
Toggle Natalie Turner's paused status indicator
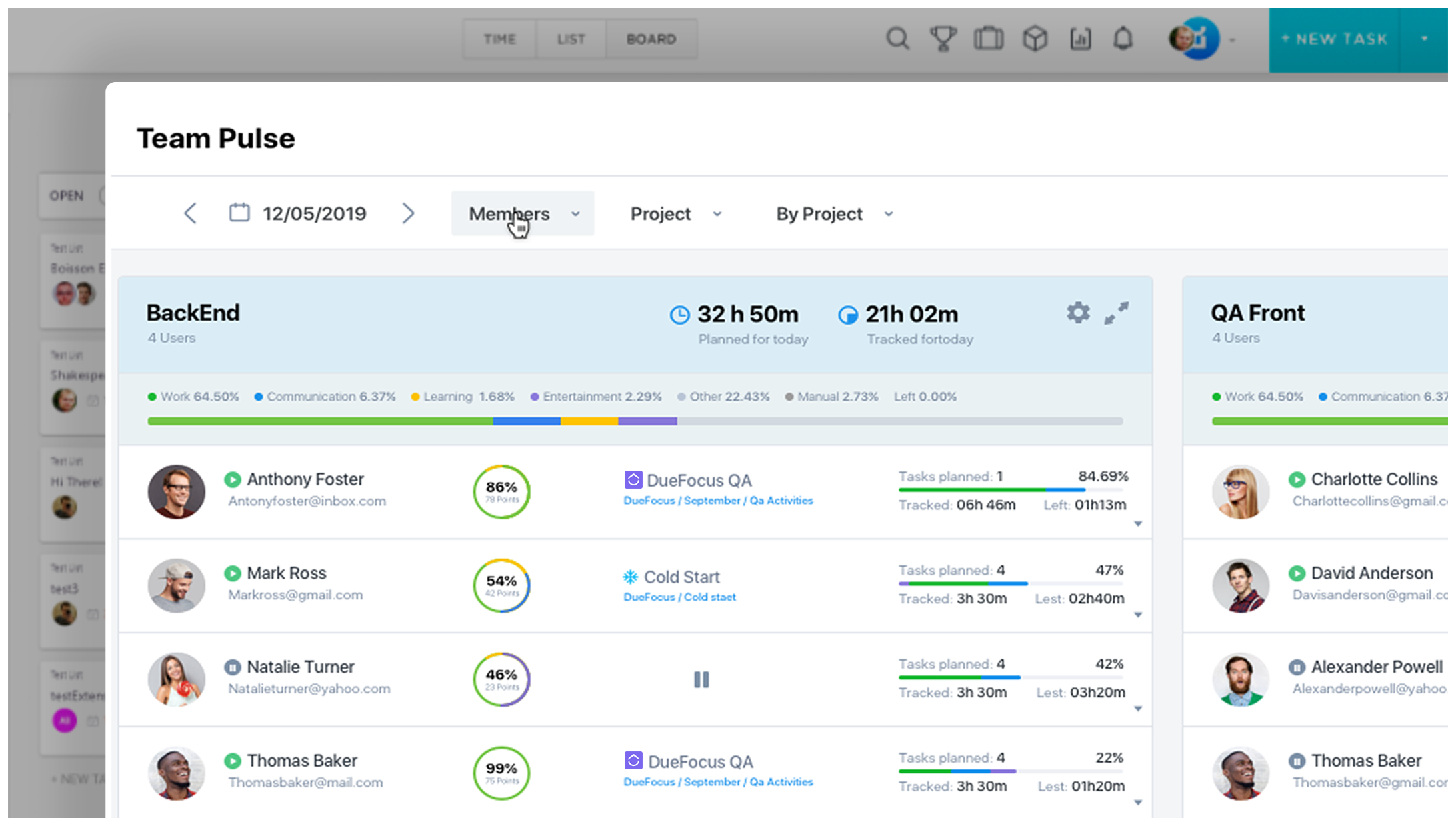[x=233, y=667]
